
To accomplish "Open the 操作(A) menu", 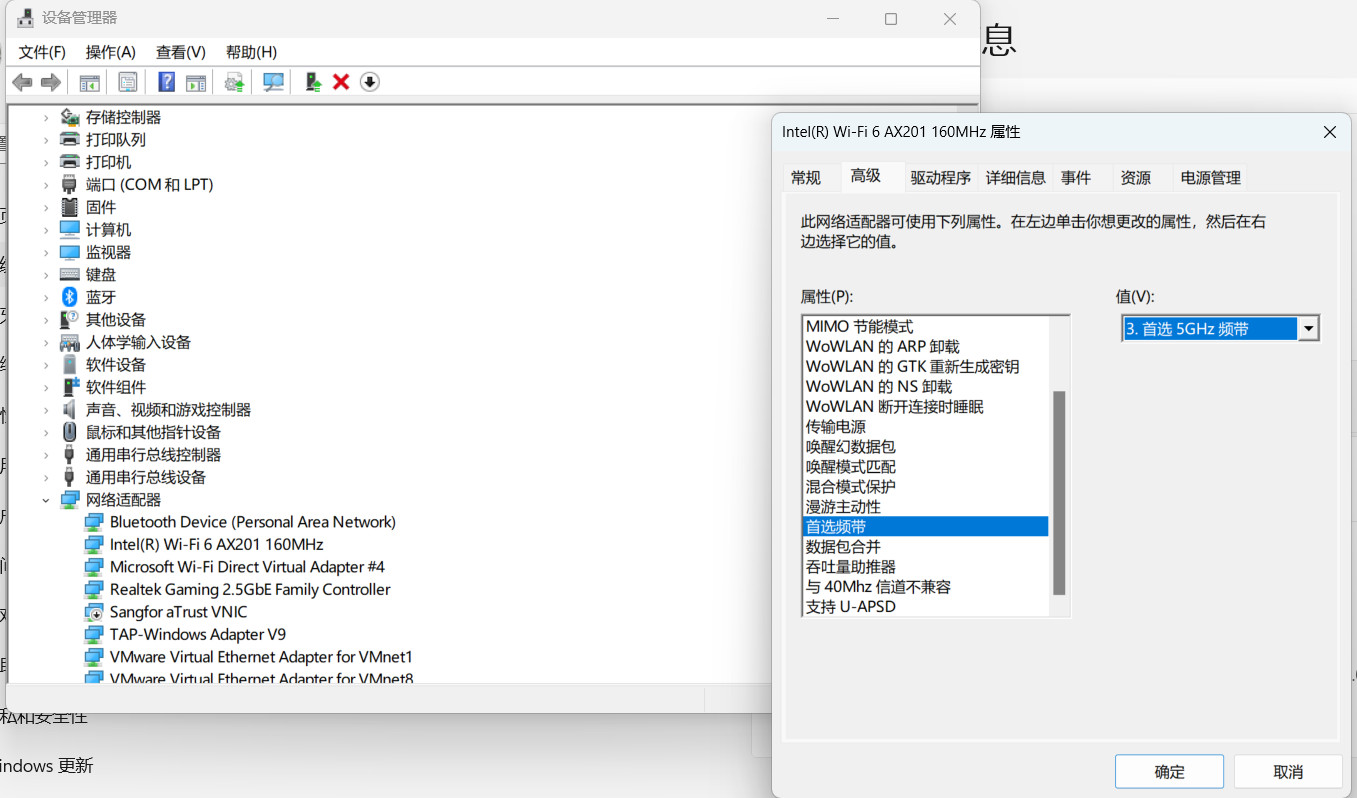I will point(111,52).
